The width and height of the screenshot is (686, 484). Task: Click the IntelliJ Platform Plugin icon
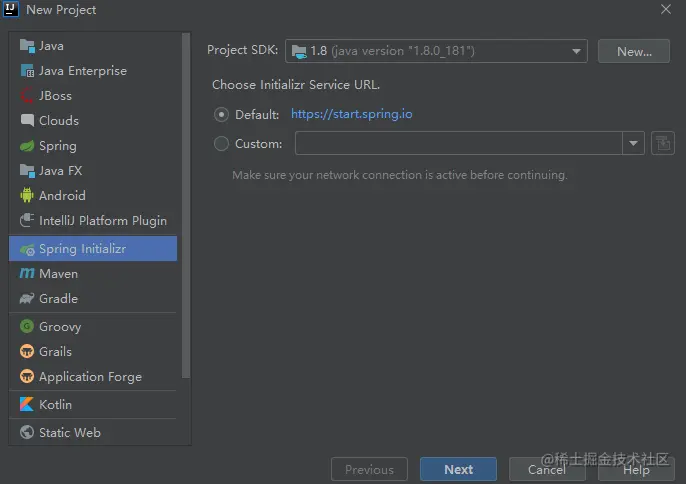pyautogui.click(x=27, y=221)
